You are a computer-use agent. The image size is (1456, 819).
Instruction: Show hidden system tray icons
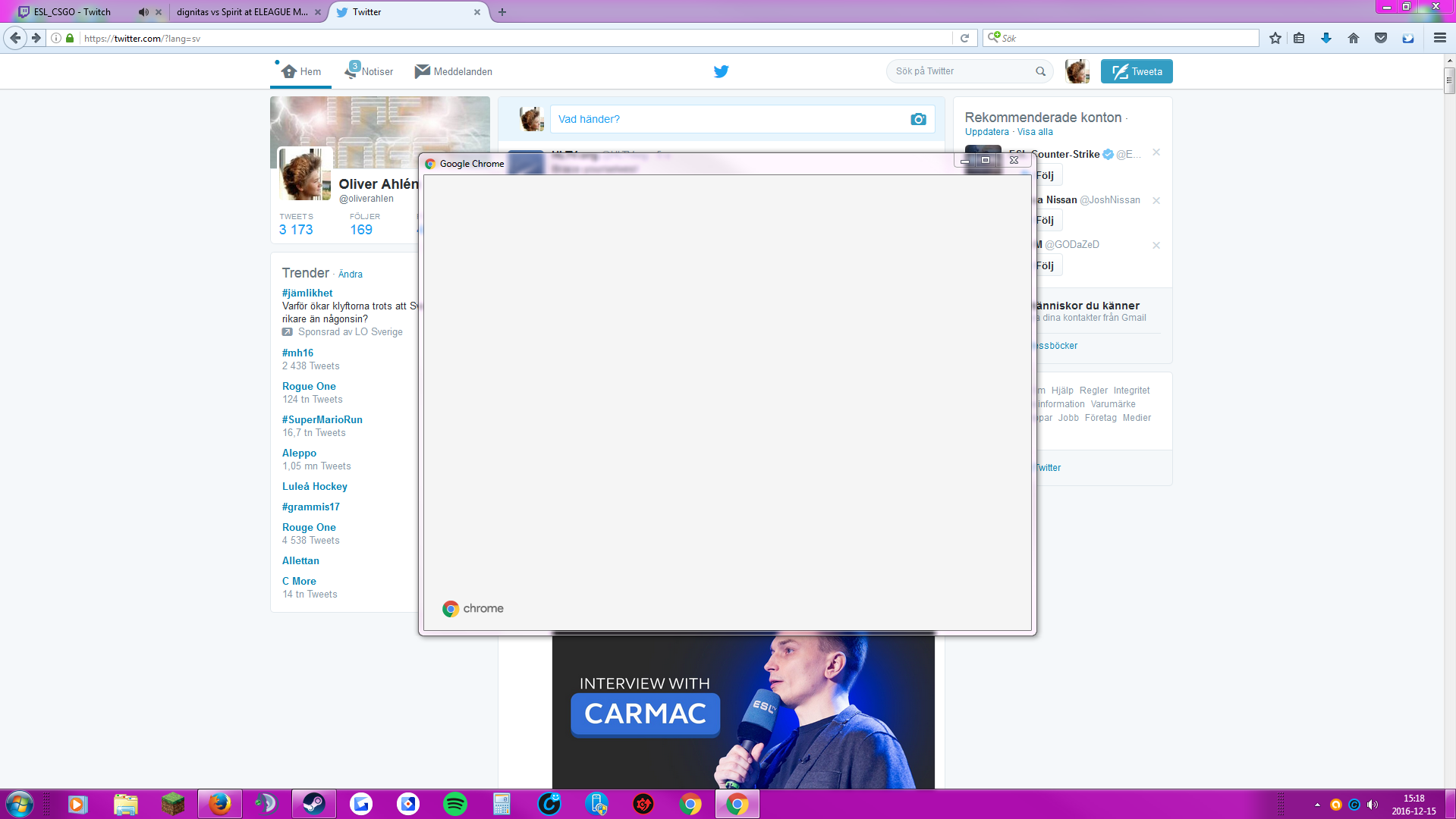click(1317, 805)
